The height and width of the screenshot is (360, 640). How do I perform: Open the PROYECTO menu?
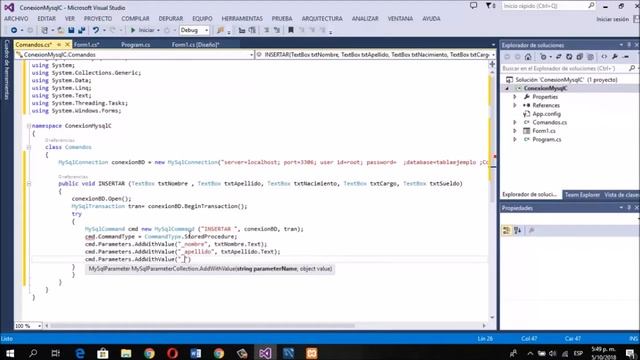coord(98,19)
